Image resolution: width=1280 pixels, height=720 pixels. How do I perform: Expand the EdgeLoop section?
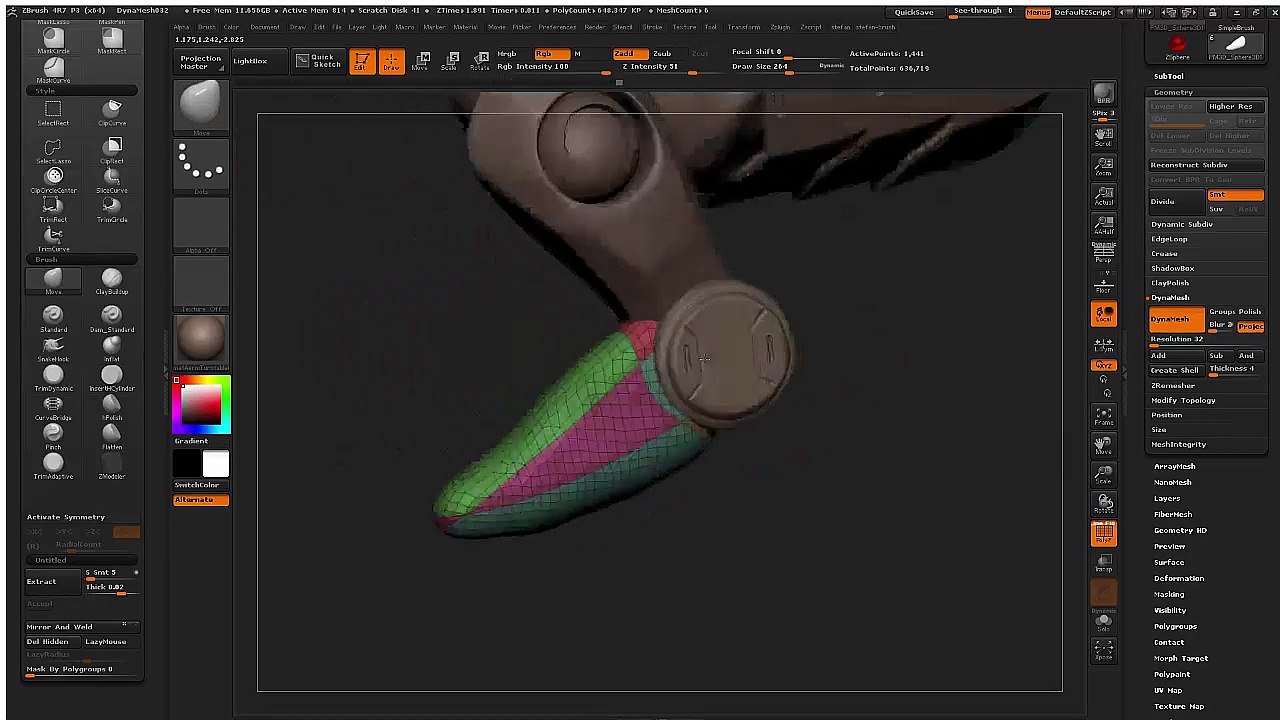click(x=1169, y=239)
